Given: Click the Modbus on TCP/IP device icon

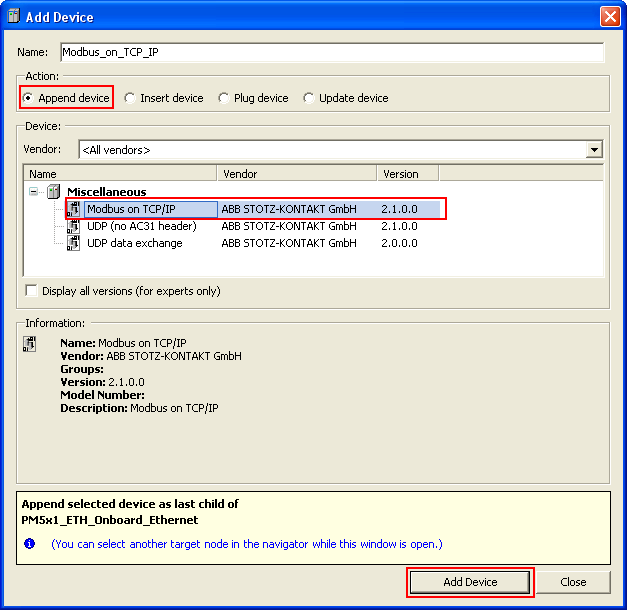Looking at the screenshot, I should tap(74, 209).
